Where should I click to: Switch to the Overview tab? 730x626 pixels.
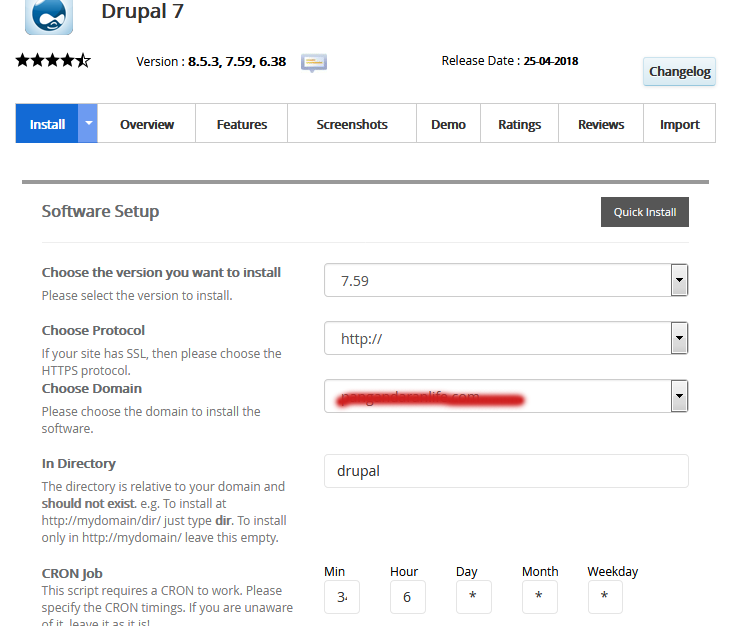[x=147, y=124]
